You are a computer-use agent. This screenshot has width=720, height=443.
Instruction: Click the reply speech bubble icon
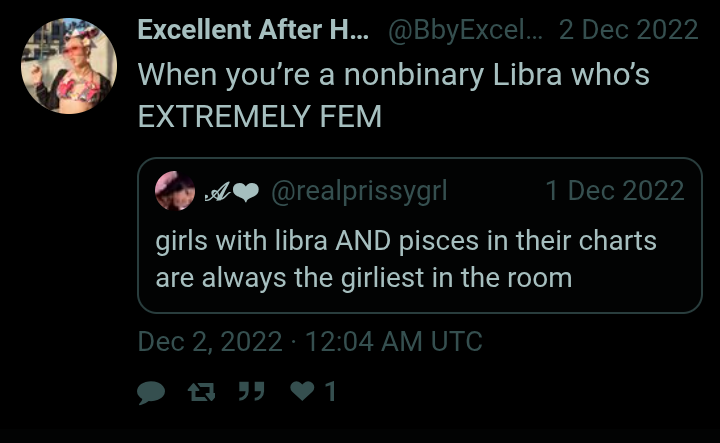click(151, 393)
